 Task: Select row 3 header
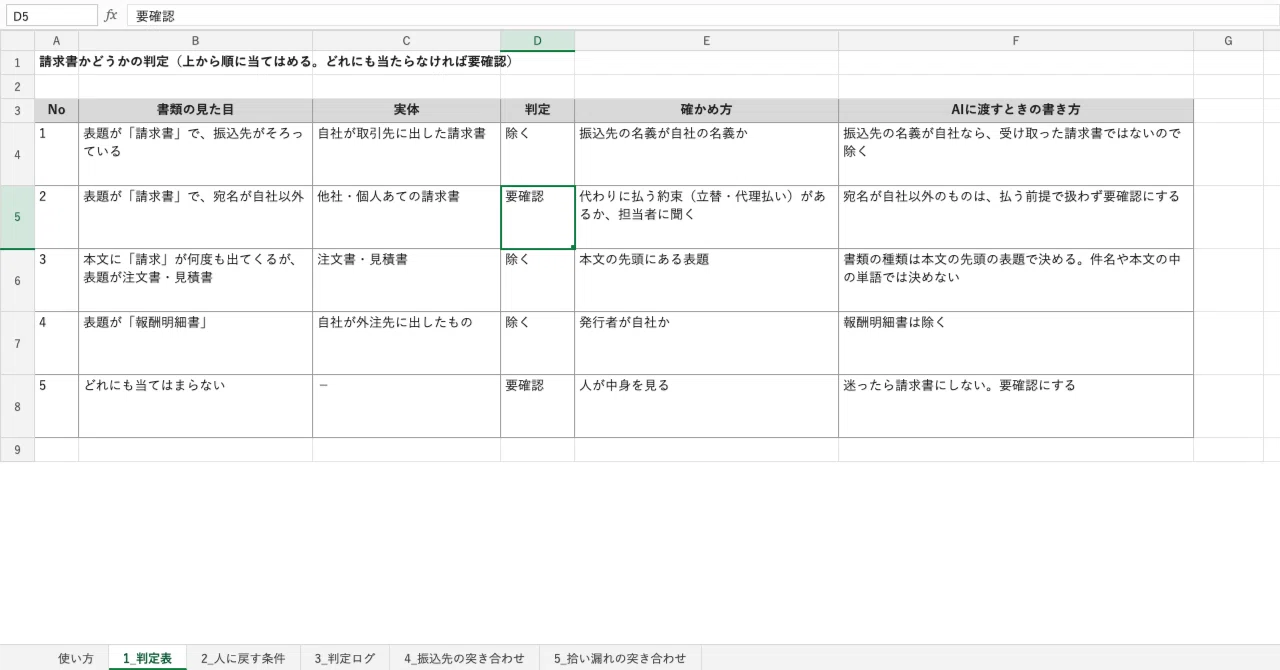pos(17,111)
